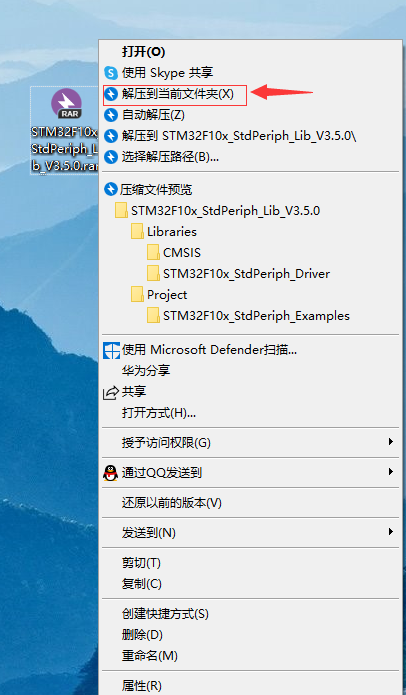Open 授予访问权限(G) menu entry

[166, 442]
